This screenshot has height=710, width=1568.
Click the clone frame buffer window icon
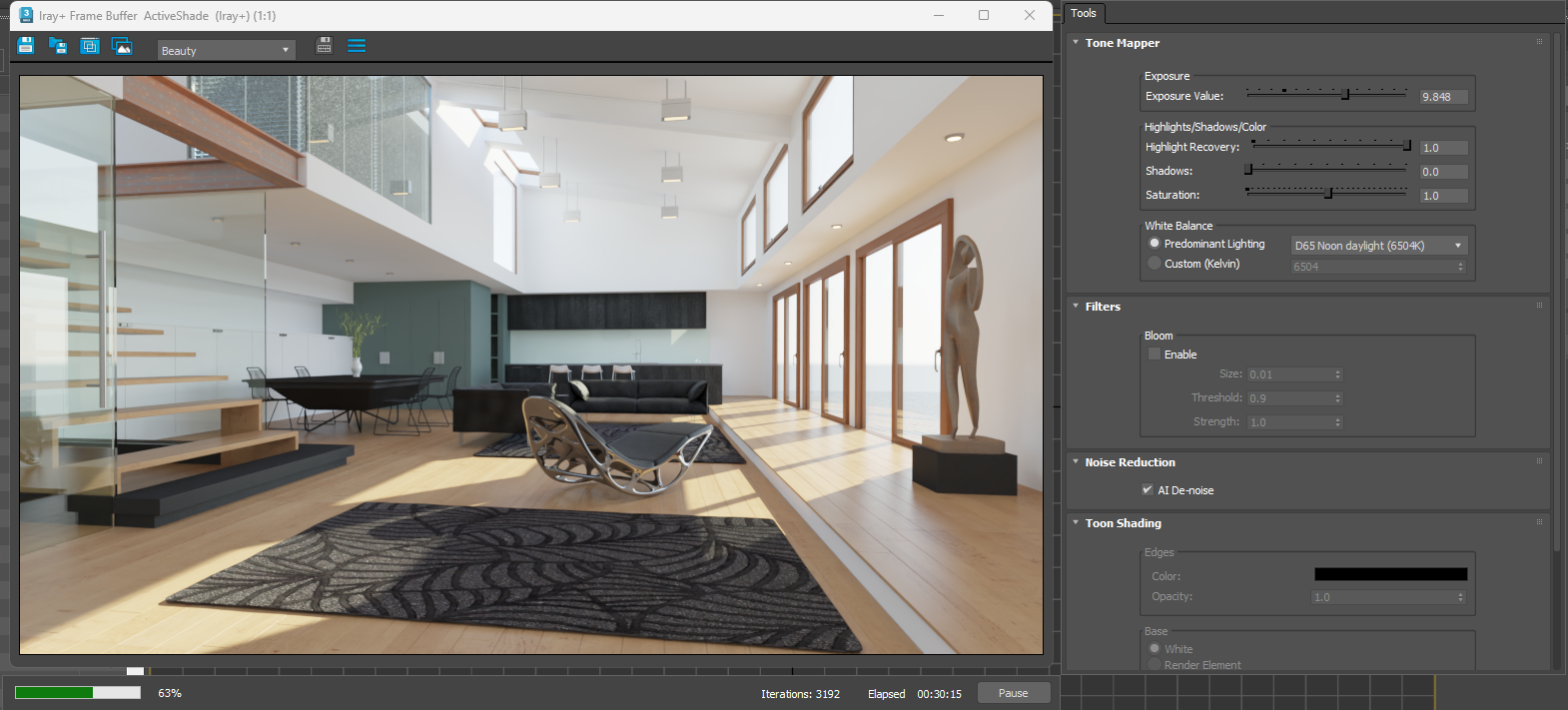click(x=90, y=46)
